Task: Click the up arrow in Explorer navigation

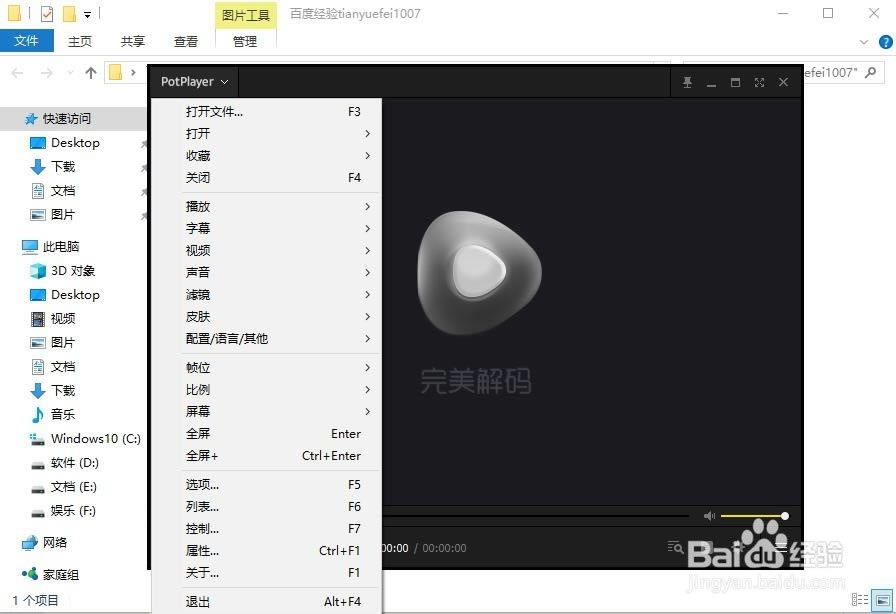Action: coord(91,72)
